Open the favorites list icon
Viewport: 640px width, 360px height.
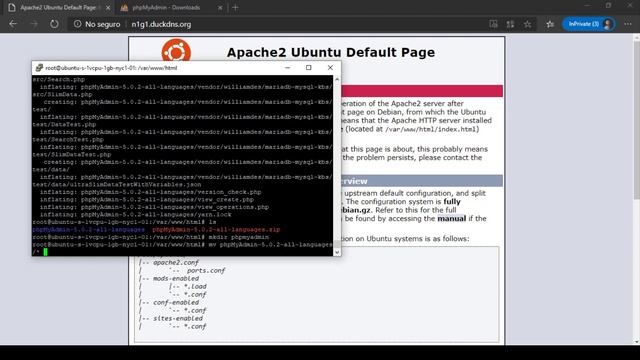click(550, 24)
